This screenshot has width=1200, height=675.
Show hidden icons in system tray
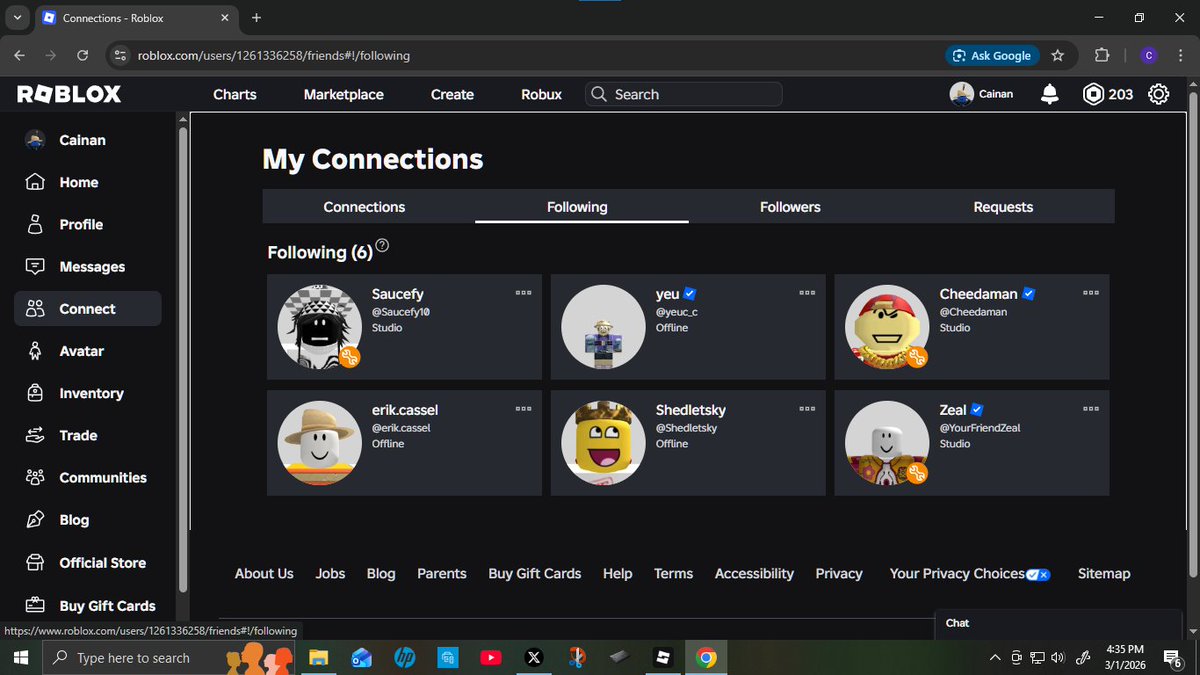pyautogui.click(x=994, y=658)
